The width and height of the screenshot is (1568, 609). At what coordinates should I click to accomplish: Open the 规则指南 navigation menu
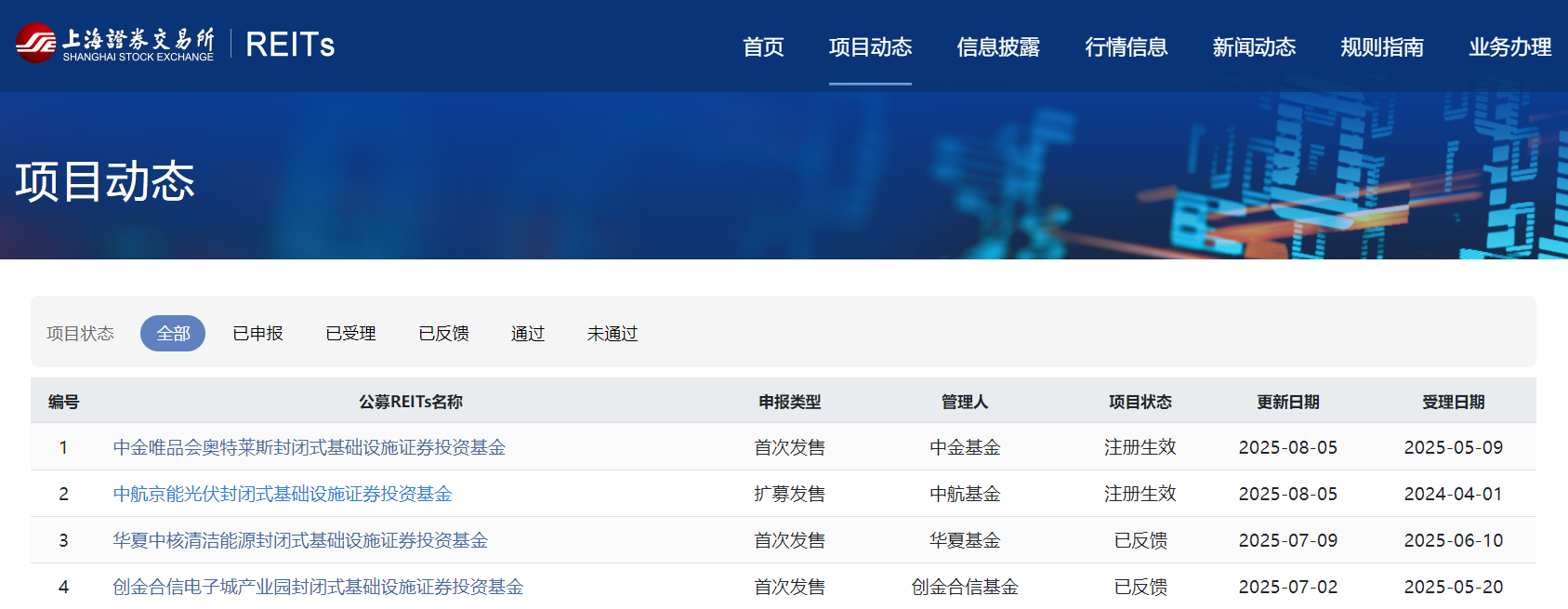(1382, 46)
